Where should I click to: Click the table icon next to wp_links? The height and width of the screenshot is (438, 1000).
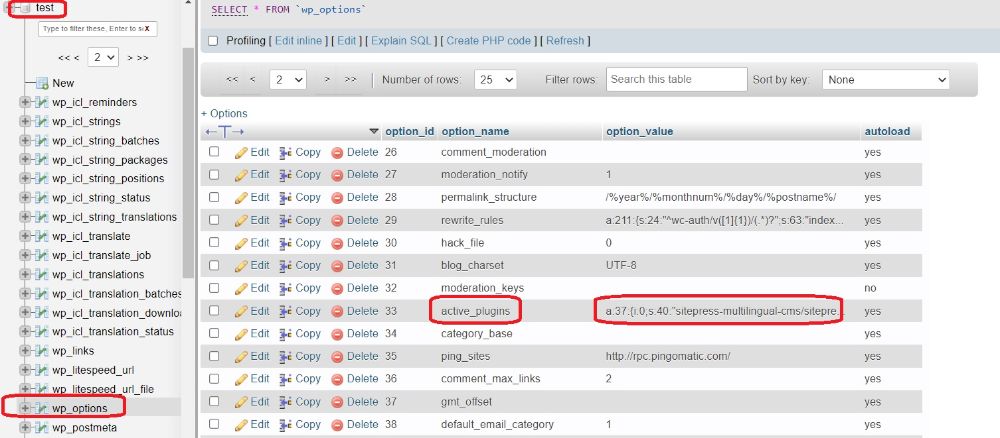click(42, 351)
